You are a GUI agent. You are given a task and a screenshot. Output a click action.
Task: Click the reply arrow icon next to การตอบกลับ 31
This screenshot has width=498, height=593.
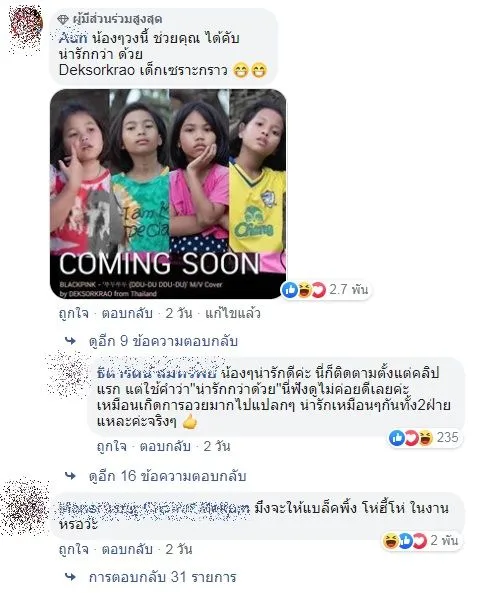71,577
